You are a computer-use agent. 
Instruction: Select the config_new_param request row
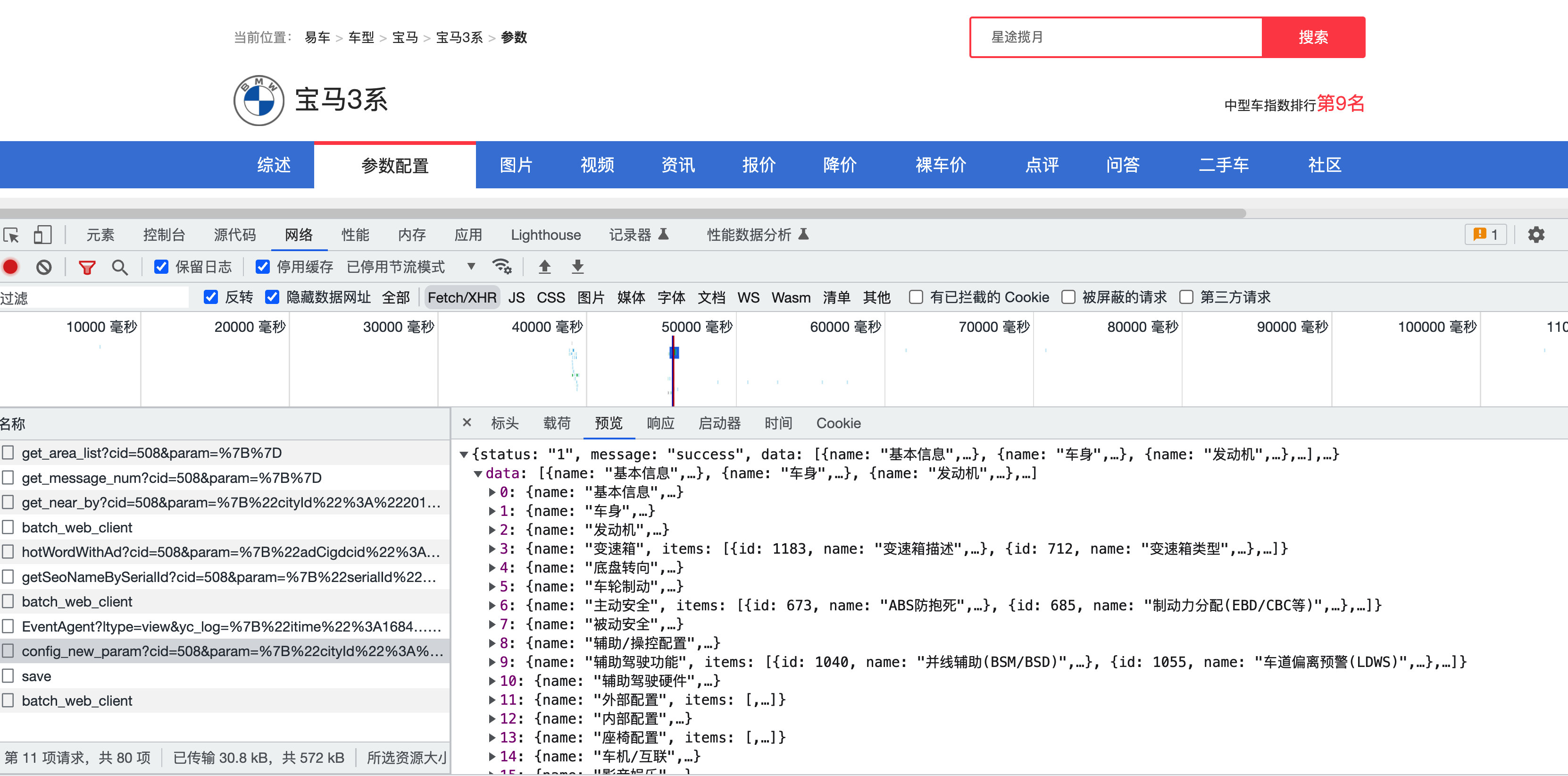pos(225,650)
